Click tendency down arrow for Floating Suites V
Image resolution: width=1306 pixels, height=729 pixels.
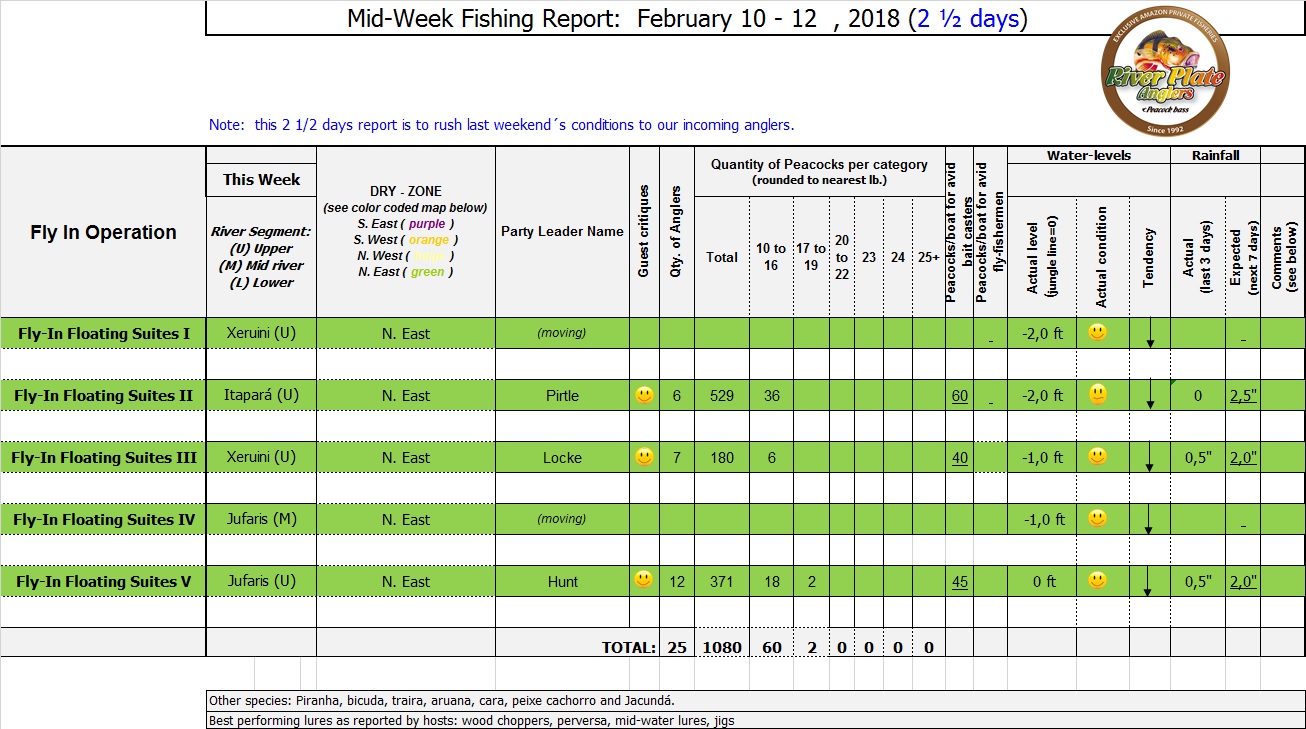pos(1150,582)
